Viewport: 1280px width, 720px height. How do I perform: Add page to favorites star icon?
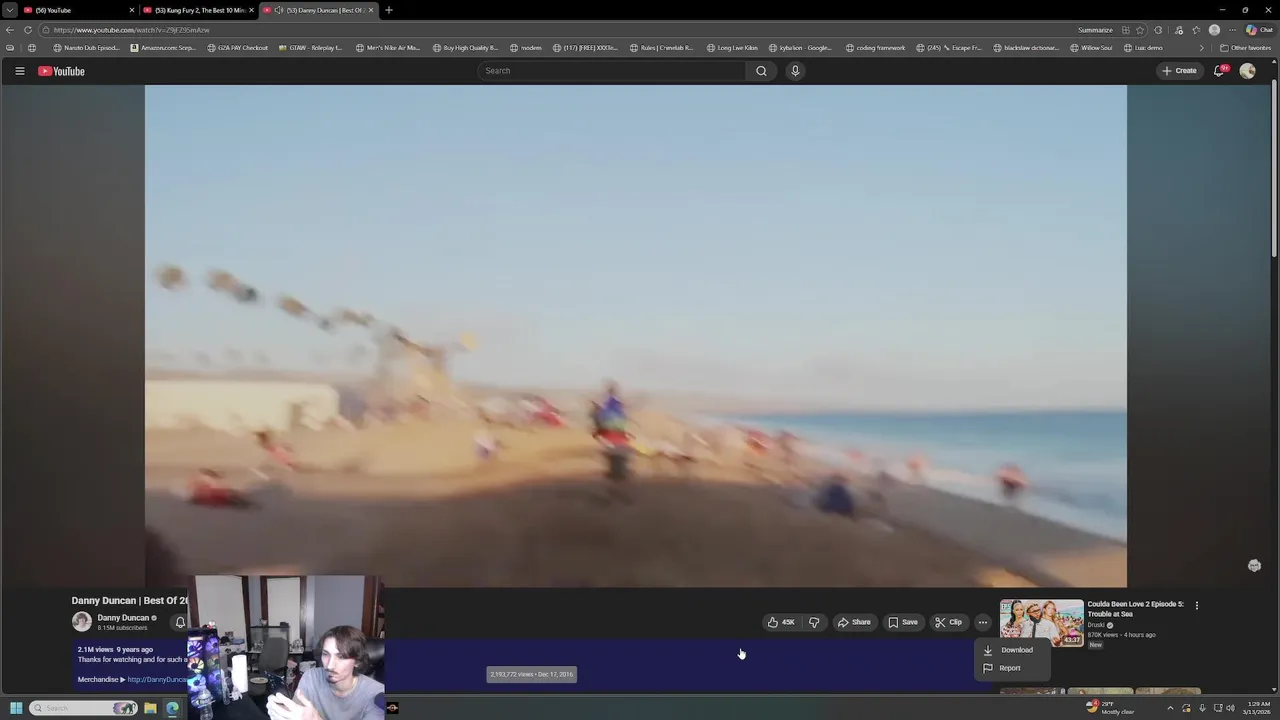1140,30
